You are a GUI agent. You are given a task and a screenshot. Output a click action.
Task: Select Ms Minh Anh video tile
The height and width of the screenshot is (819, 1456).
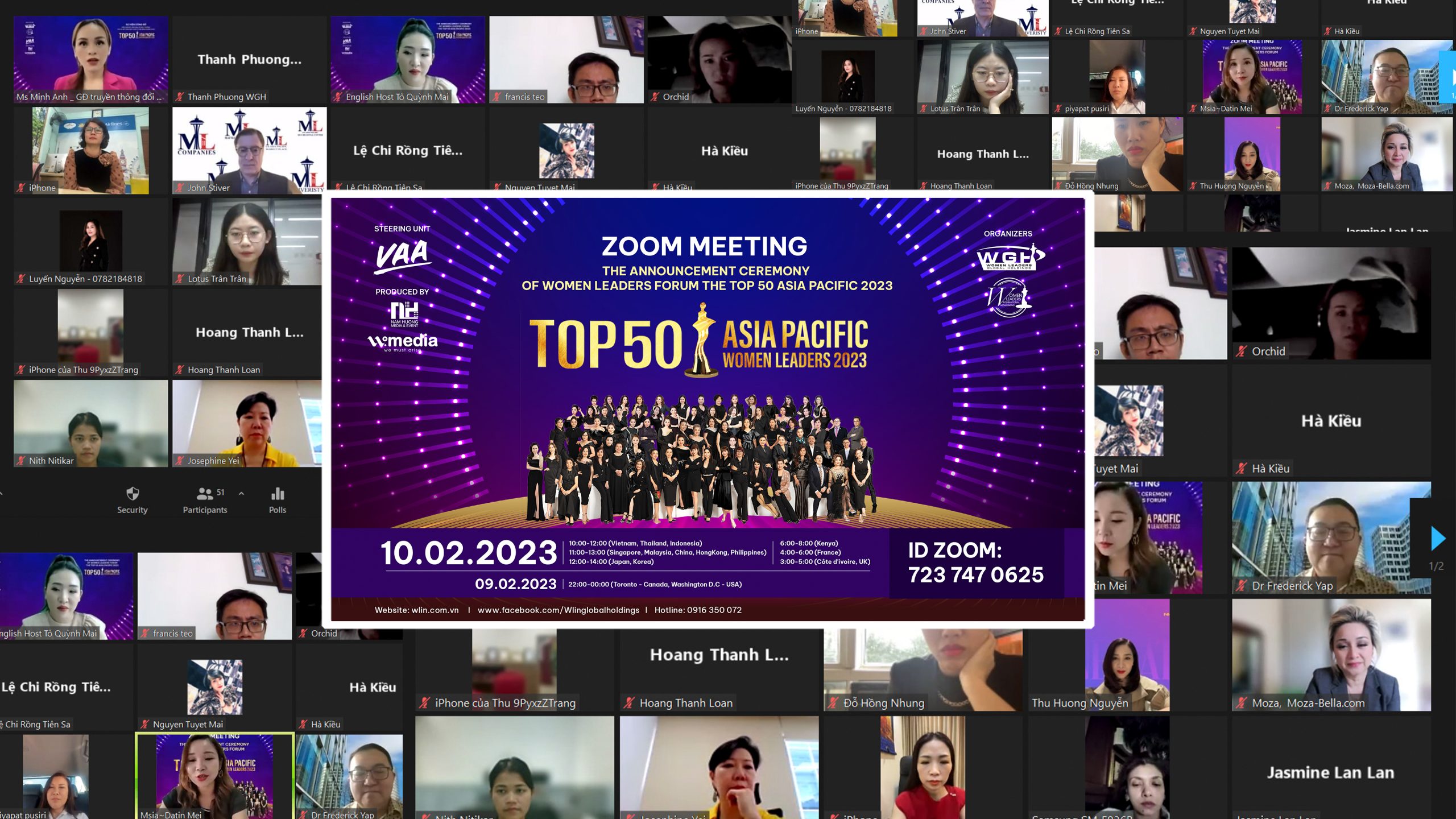pyautogui.click(x=91, y=60)
